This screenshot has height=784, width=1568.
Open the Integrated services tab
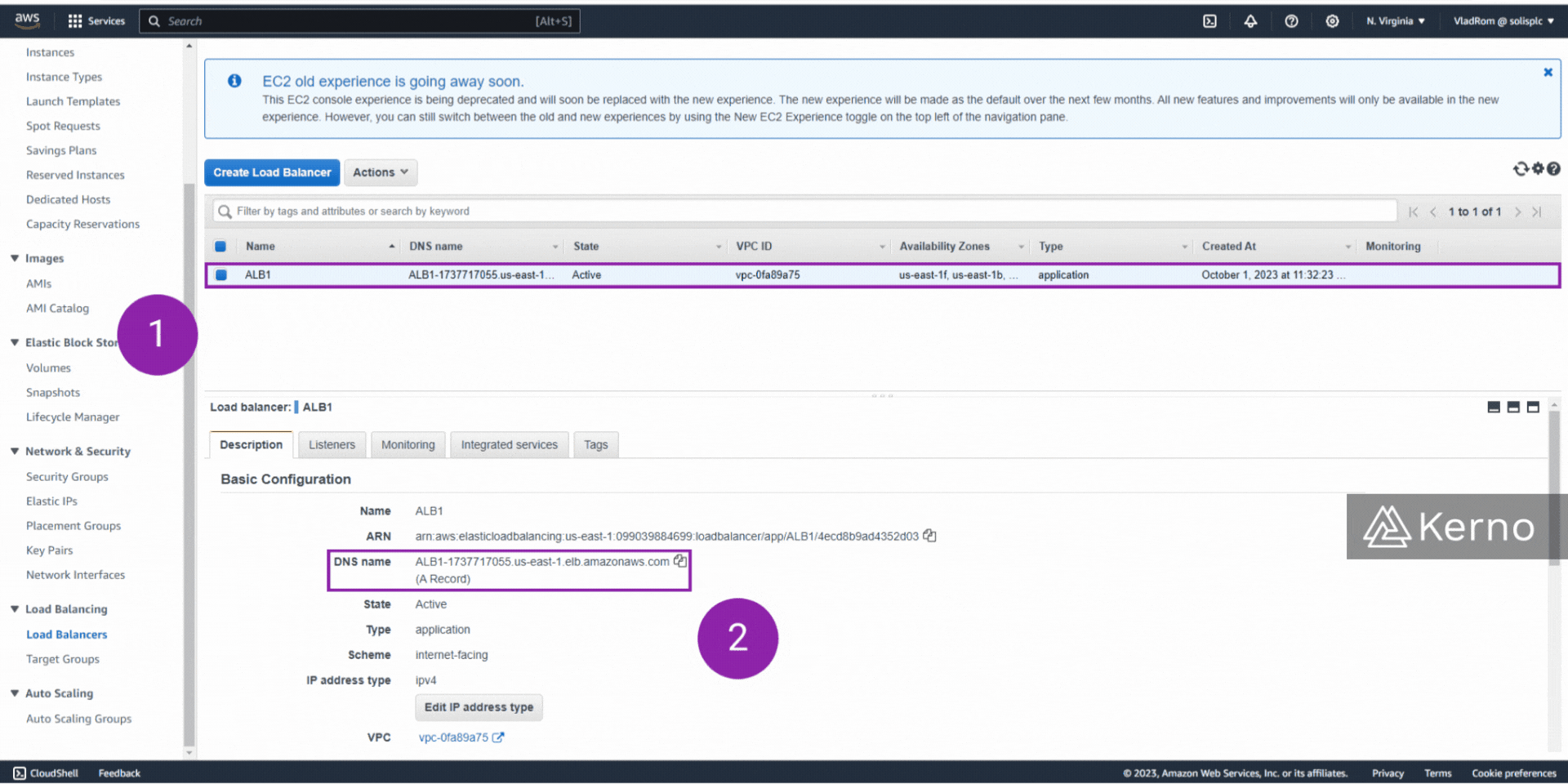509,445
